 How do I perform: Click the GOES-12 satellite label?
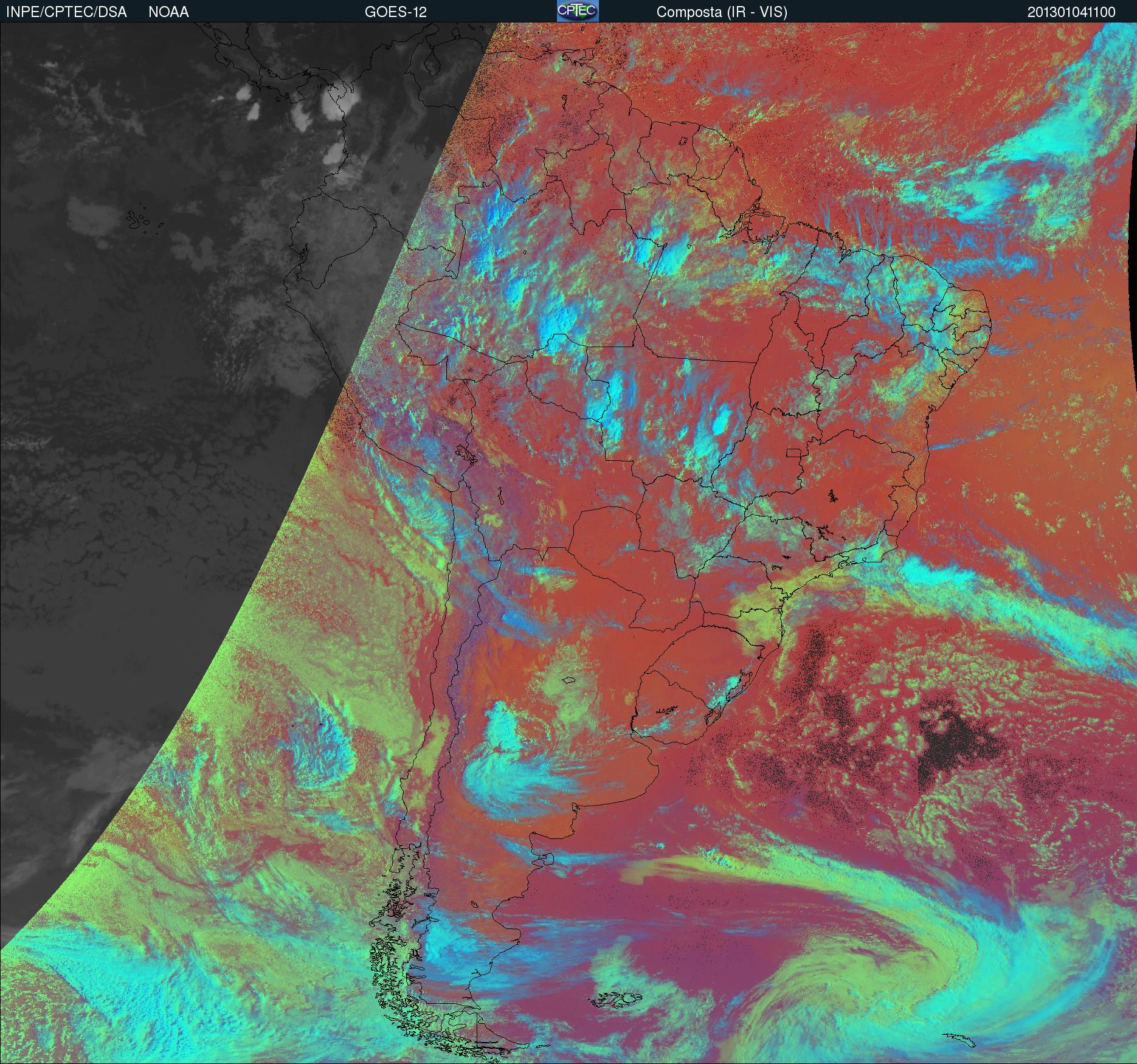point(396,12)
